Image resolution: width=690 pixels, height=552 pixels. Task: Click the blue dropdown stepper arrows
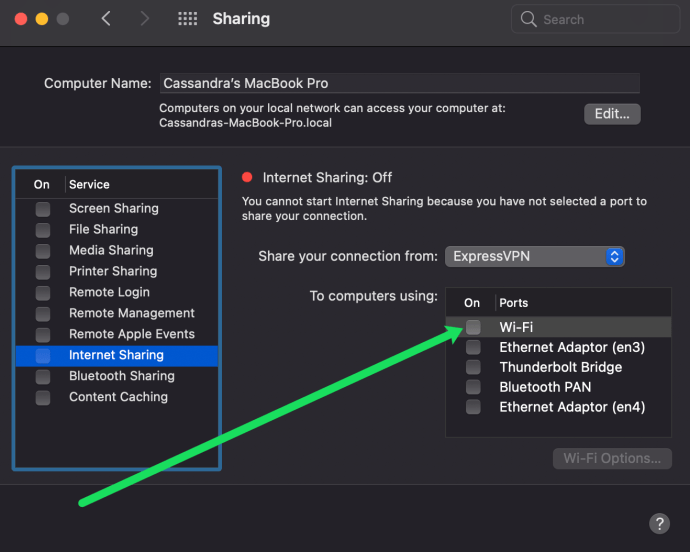(x=615, y=256)
